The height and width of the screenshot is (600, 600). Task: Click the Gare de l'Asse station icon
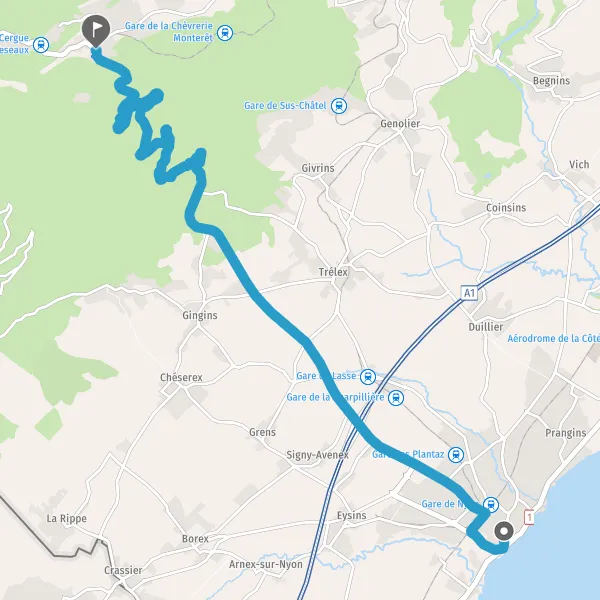[368, 377]
